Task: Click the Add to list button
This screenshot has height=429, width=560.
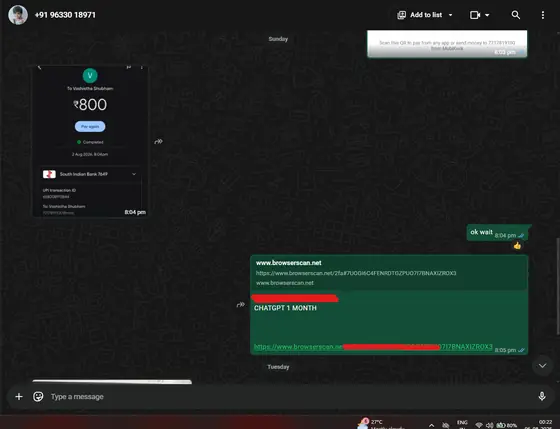Action: (x=420, y=15)
